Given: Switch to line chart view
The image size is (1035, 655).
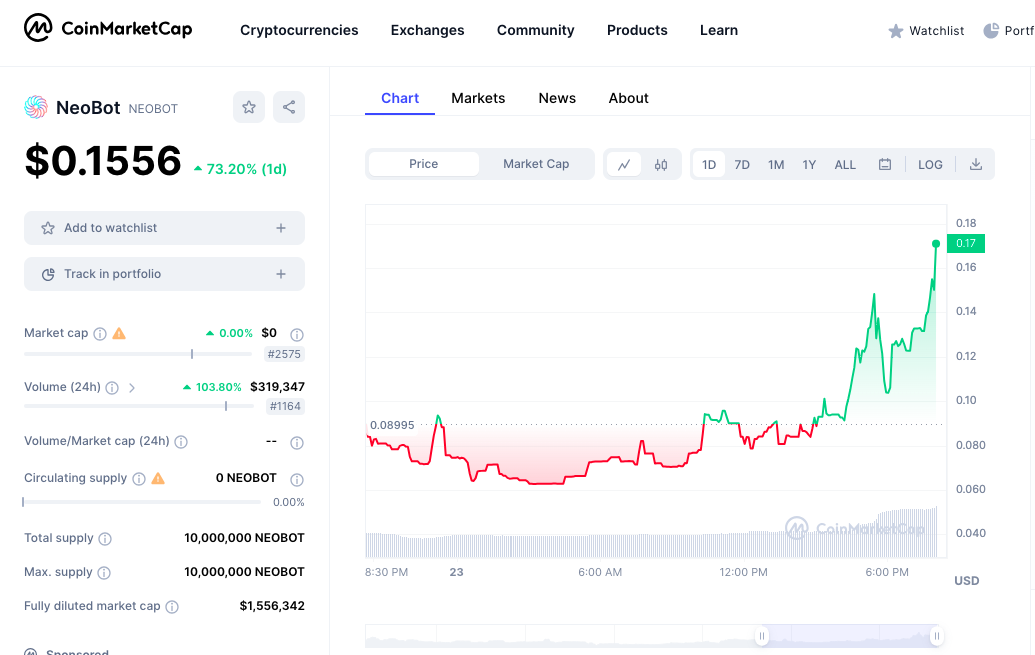Looking at the screenshot, I should click(x=624, y=164).
